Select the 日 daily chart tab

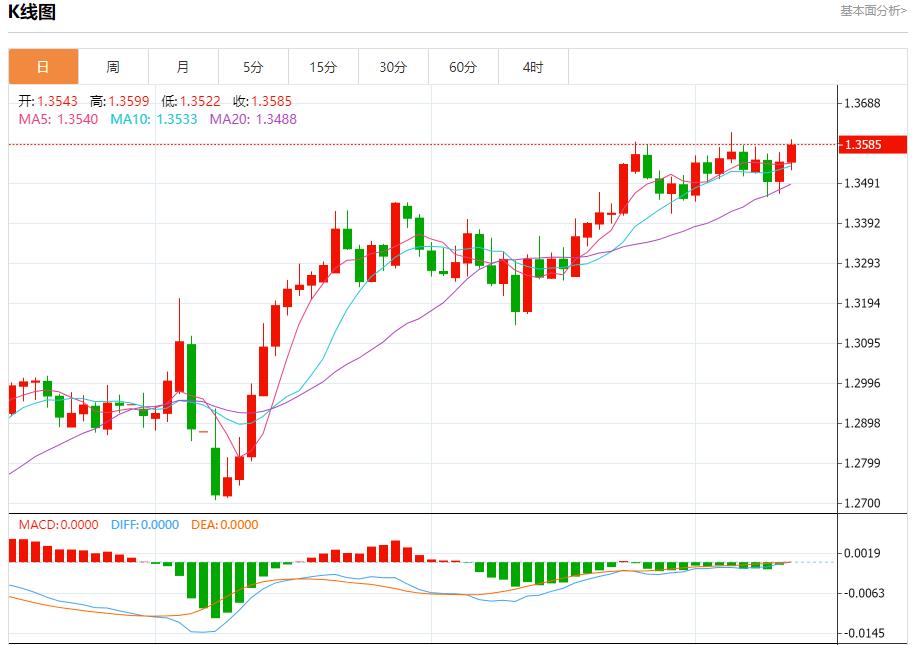43,67
